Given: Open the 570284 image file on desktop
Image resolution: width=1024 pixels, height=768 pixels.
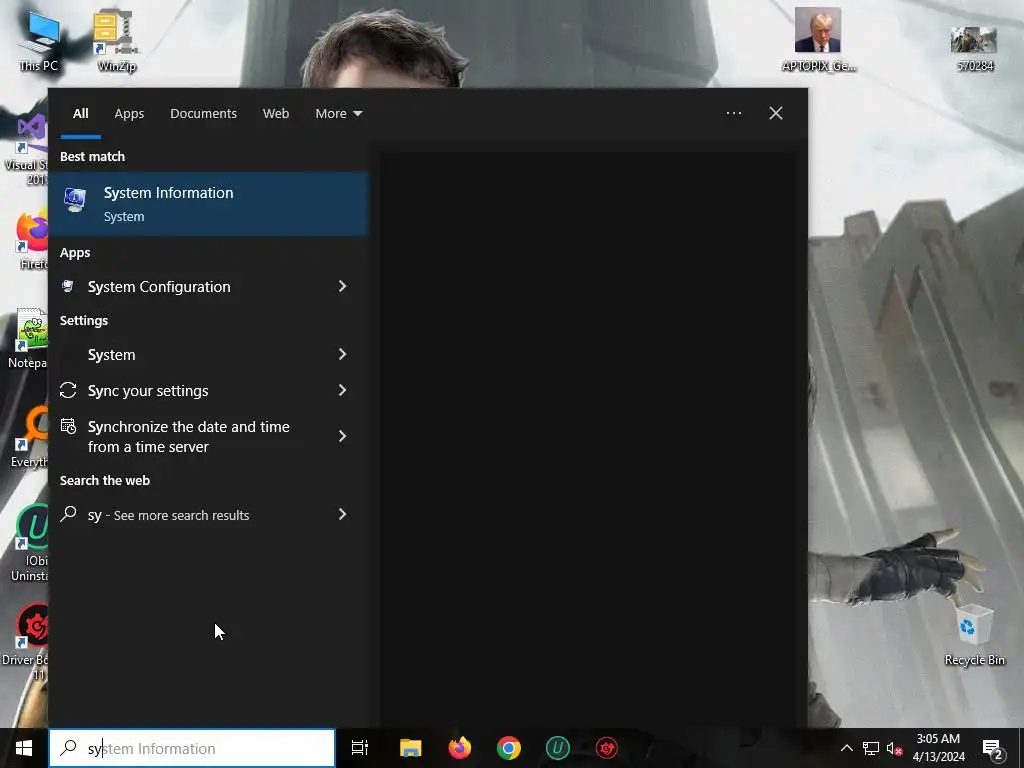Looking at the screenshot, I should pos(974,48).
